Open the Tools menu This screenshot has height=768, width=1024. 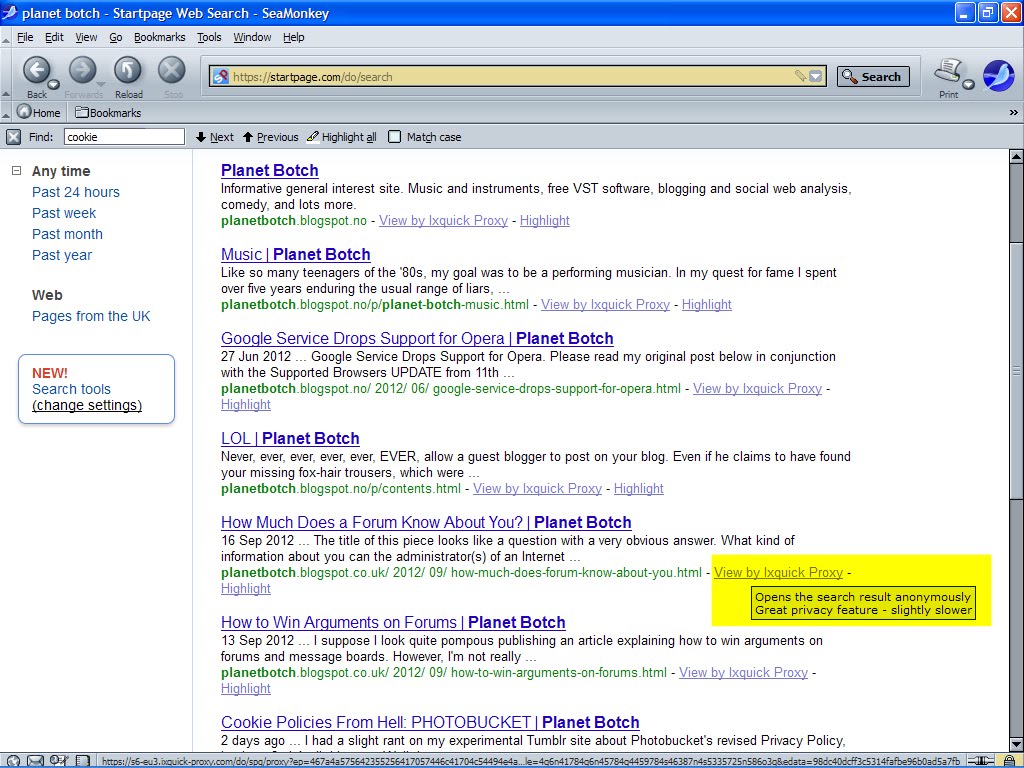tap(210, 37)
